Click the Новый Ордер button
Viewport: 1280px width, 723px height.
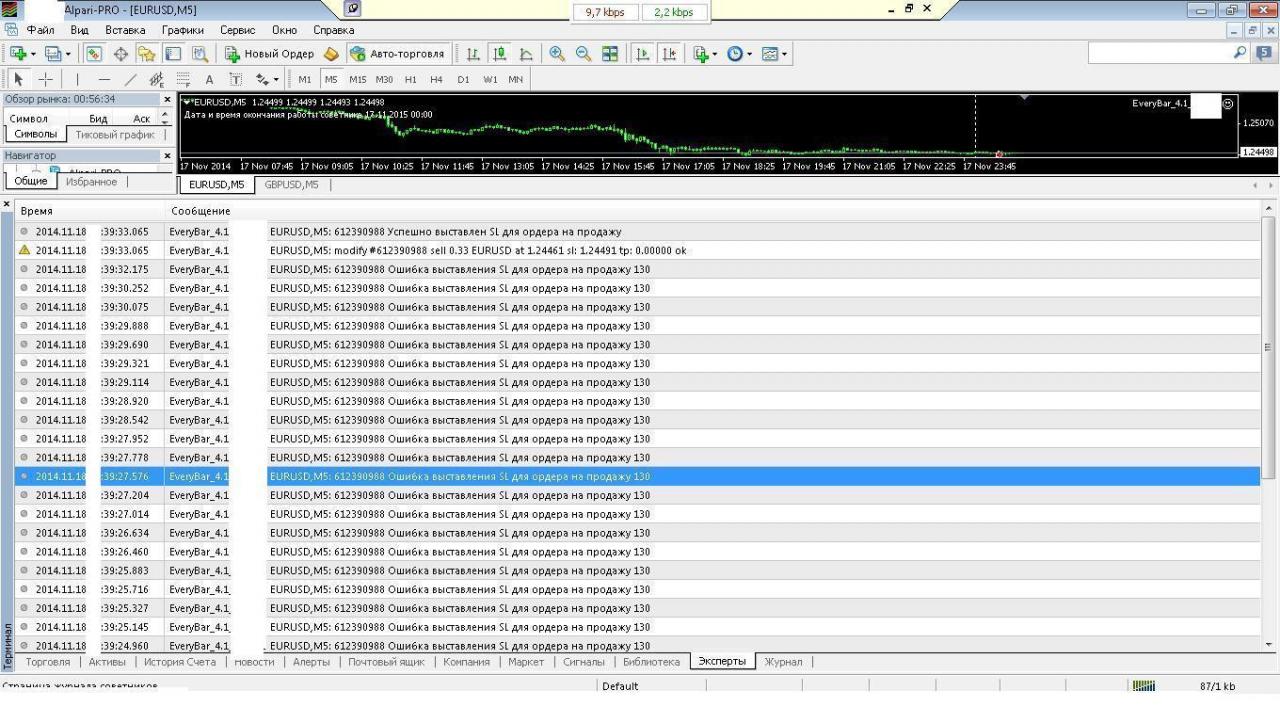click(268, 54)
